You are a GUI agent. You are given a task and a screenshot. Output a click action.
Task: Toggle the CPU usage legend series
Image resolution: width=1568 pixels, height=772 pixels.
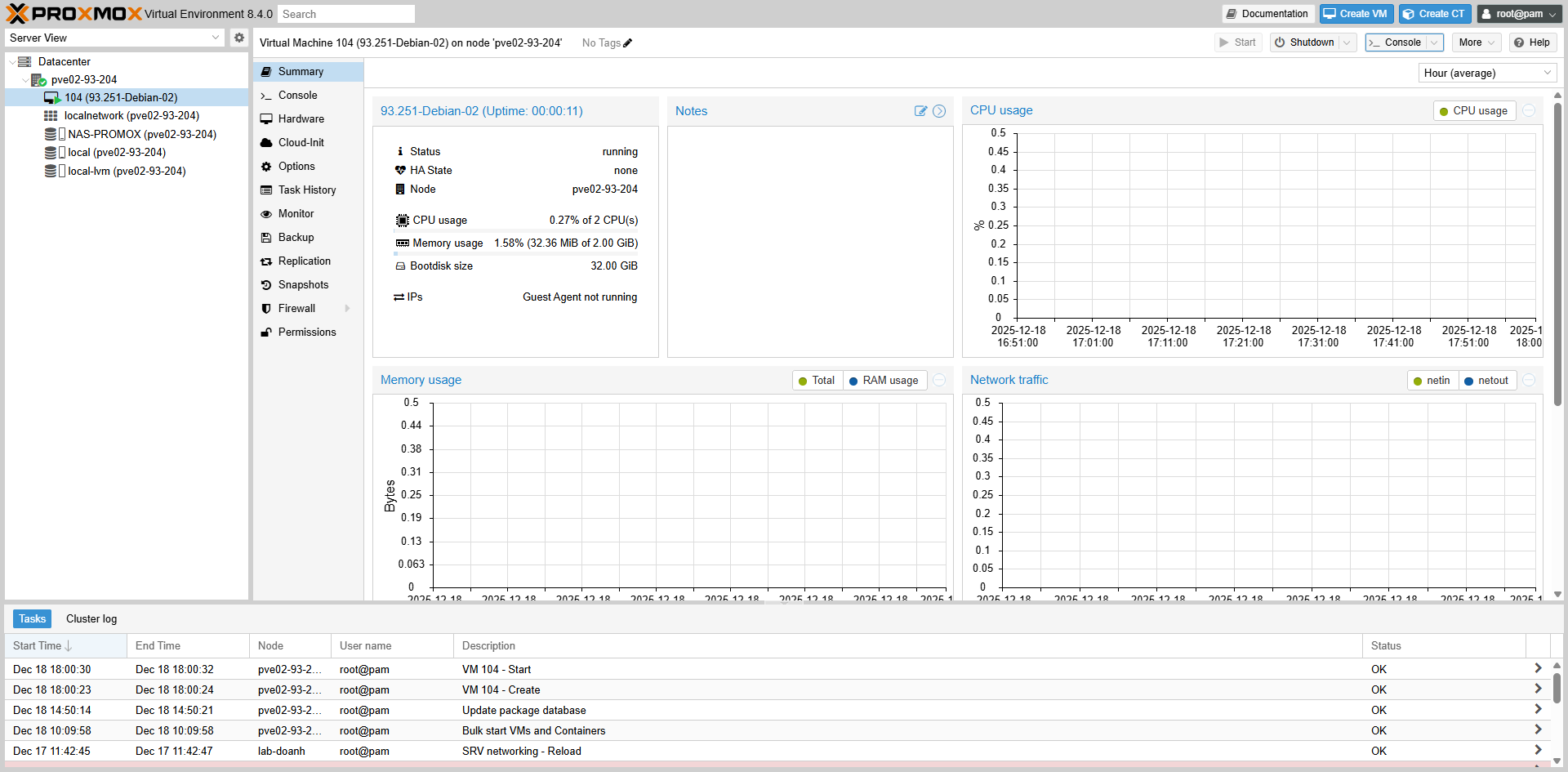coord(1474,111)
